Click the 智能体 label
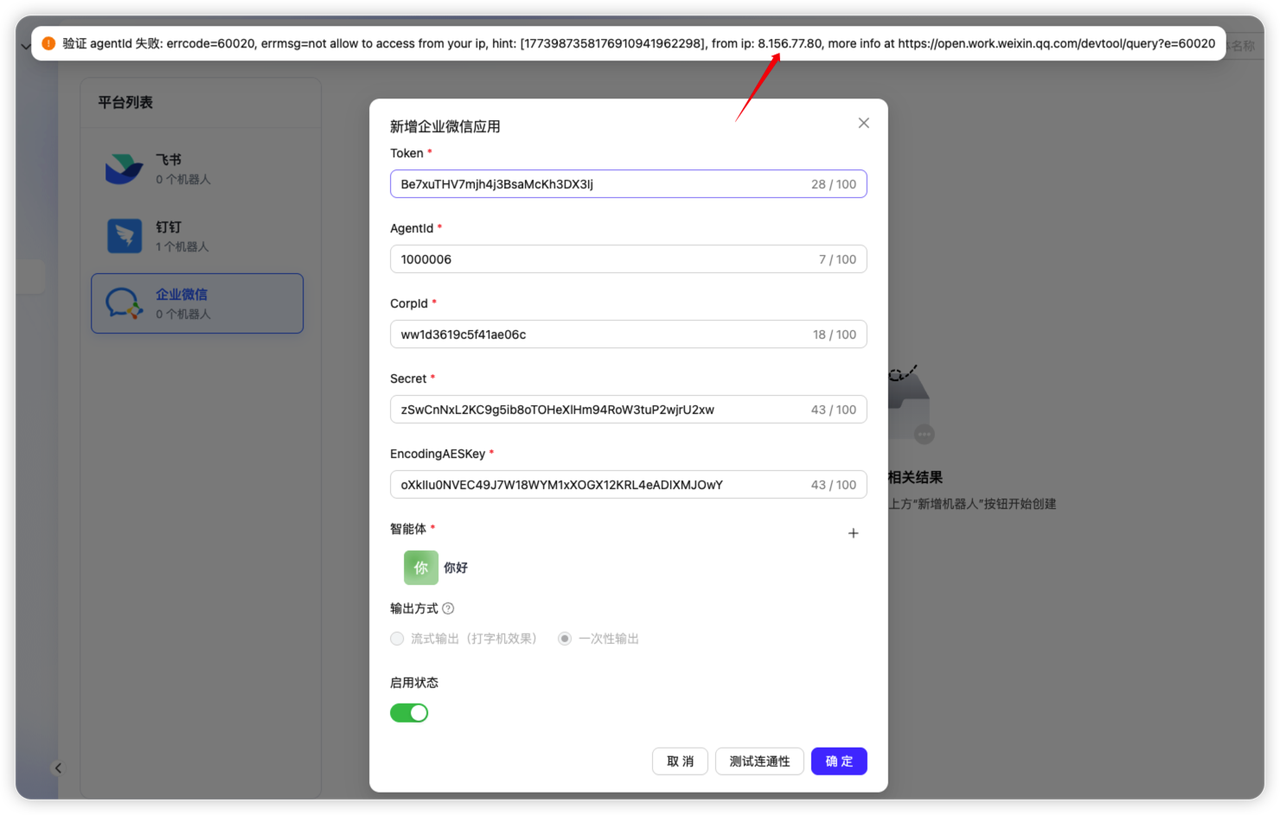 408,529
